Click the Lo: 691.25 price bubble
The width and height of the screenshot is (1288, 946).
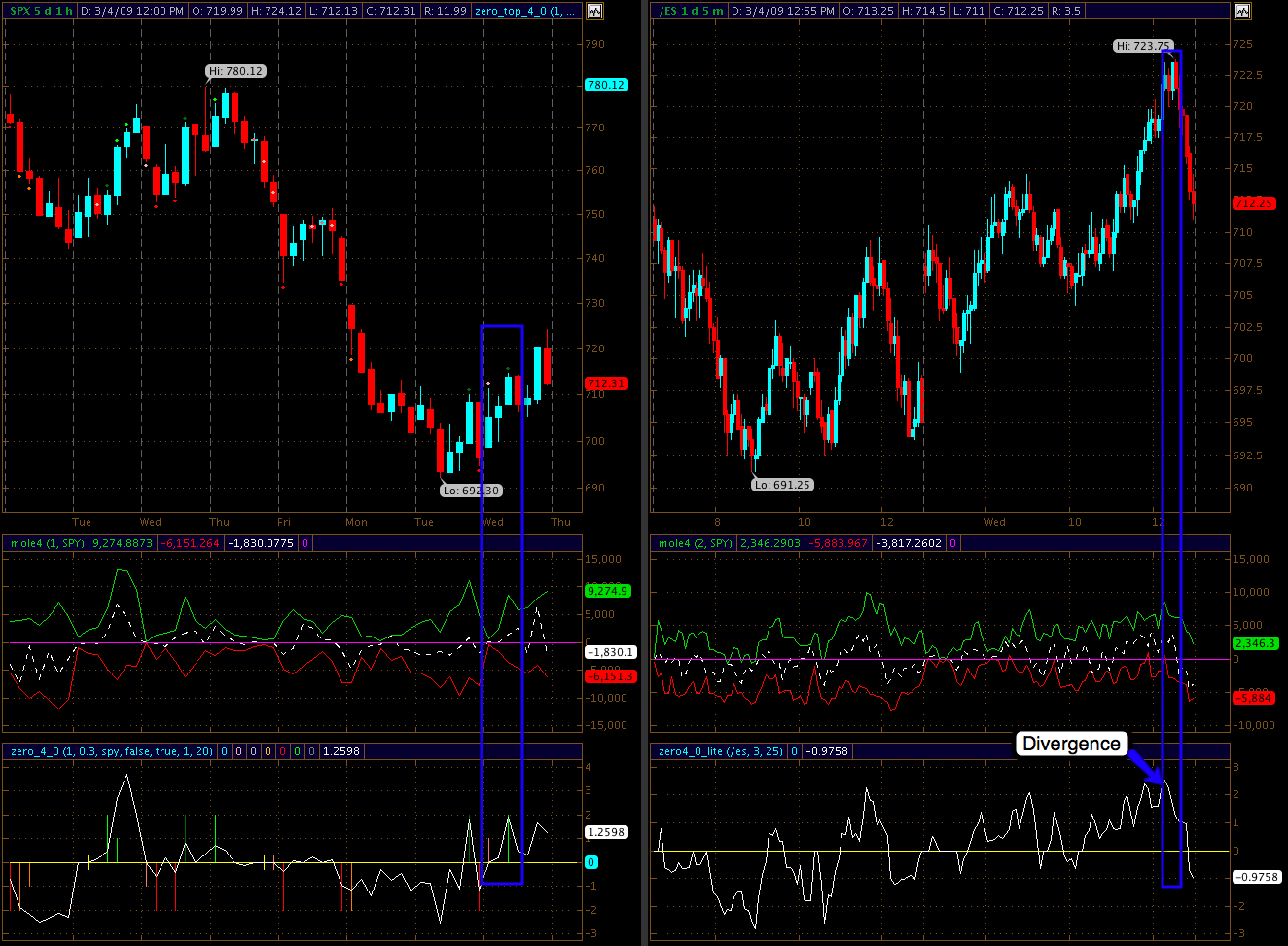click(782, 485)
